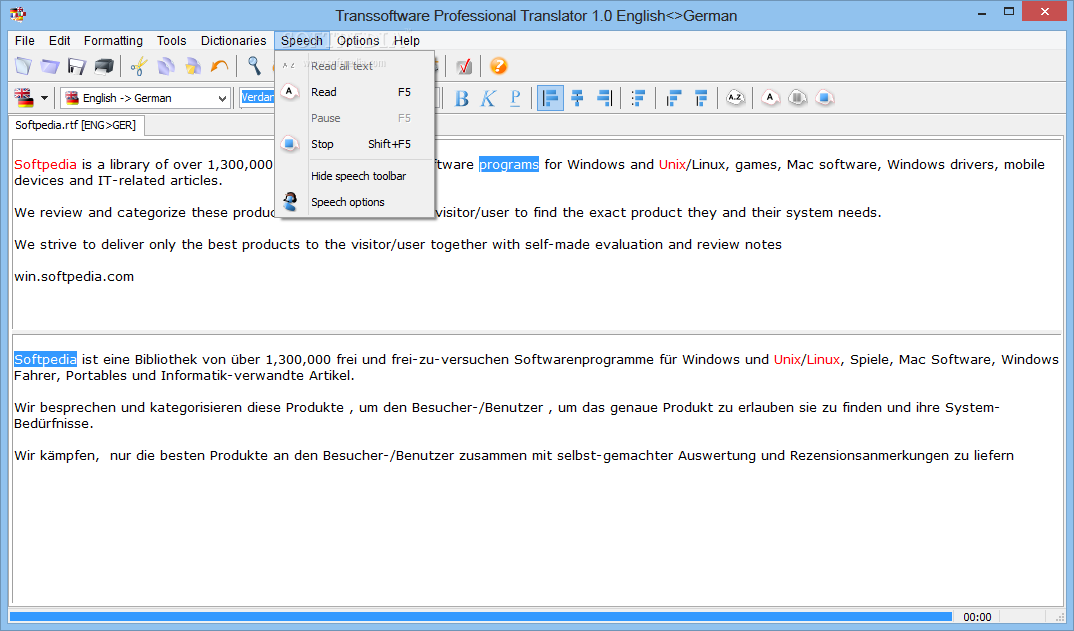1074x631 pixels.
Task: Click the 00:00 timer in status bar
Action: (977, 617)
